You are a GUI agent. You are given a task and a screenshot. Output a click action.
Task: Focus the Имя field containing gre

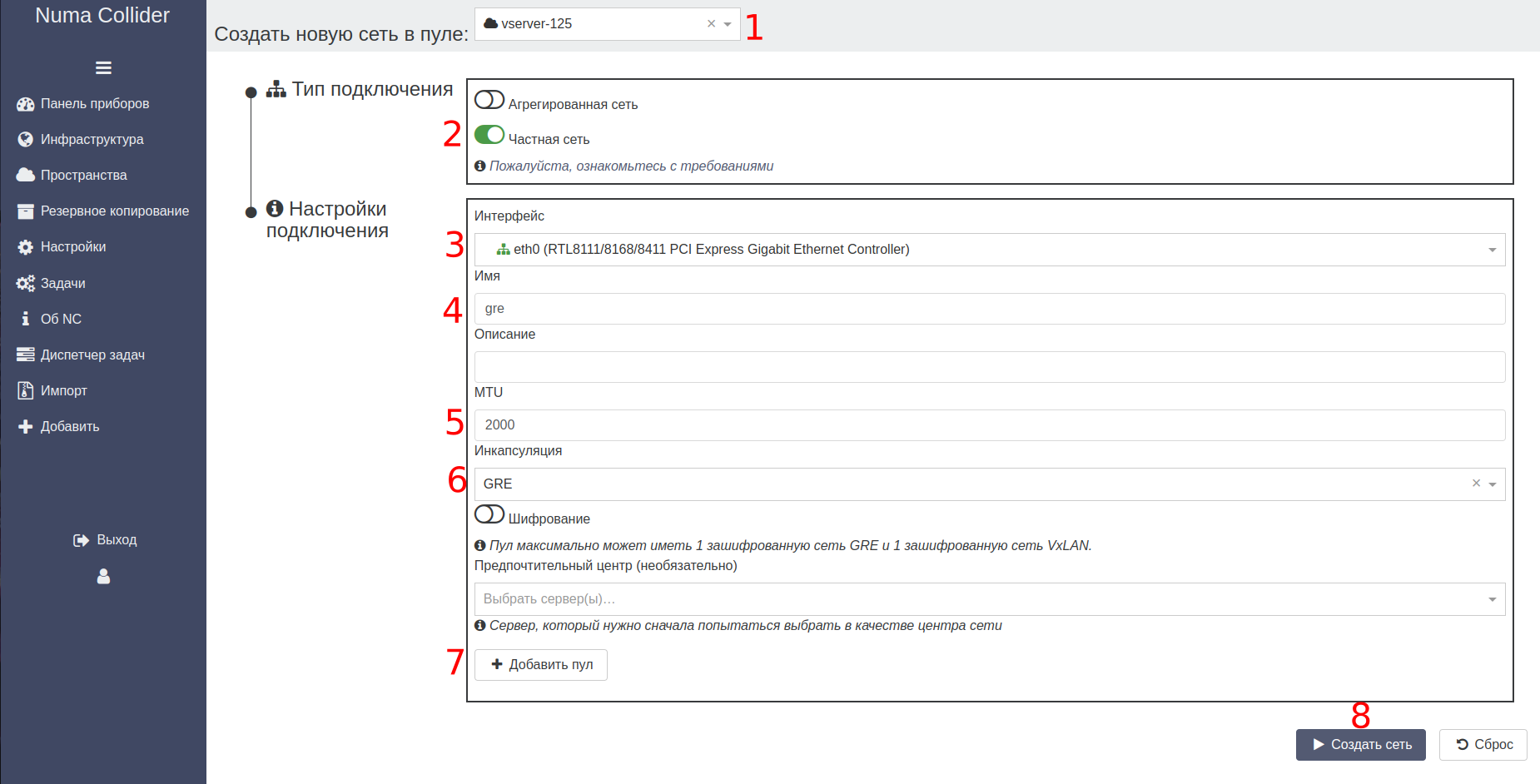(990, 309)
